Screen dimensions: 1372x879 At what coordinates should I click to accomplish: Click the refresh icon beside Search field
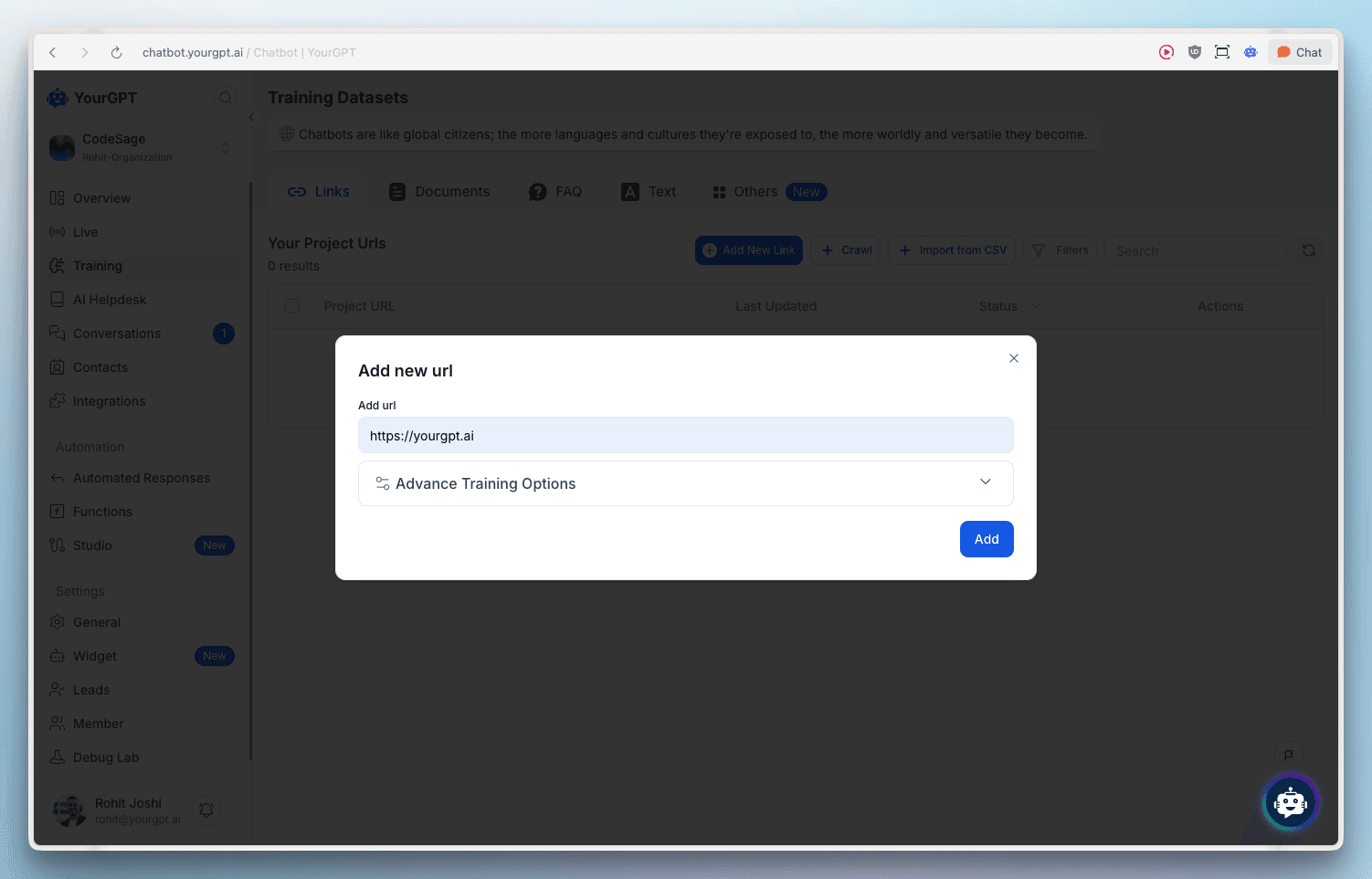1308,250
